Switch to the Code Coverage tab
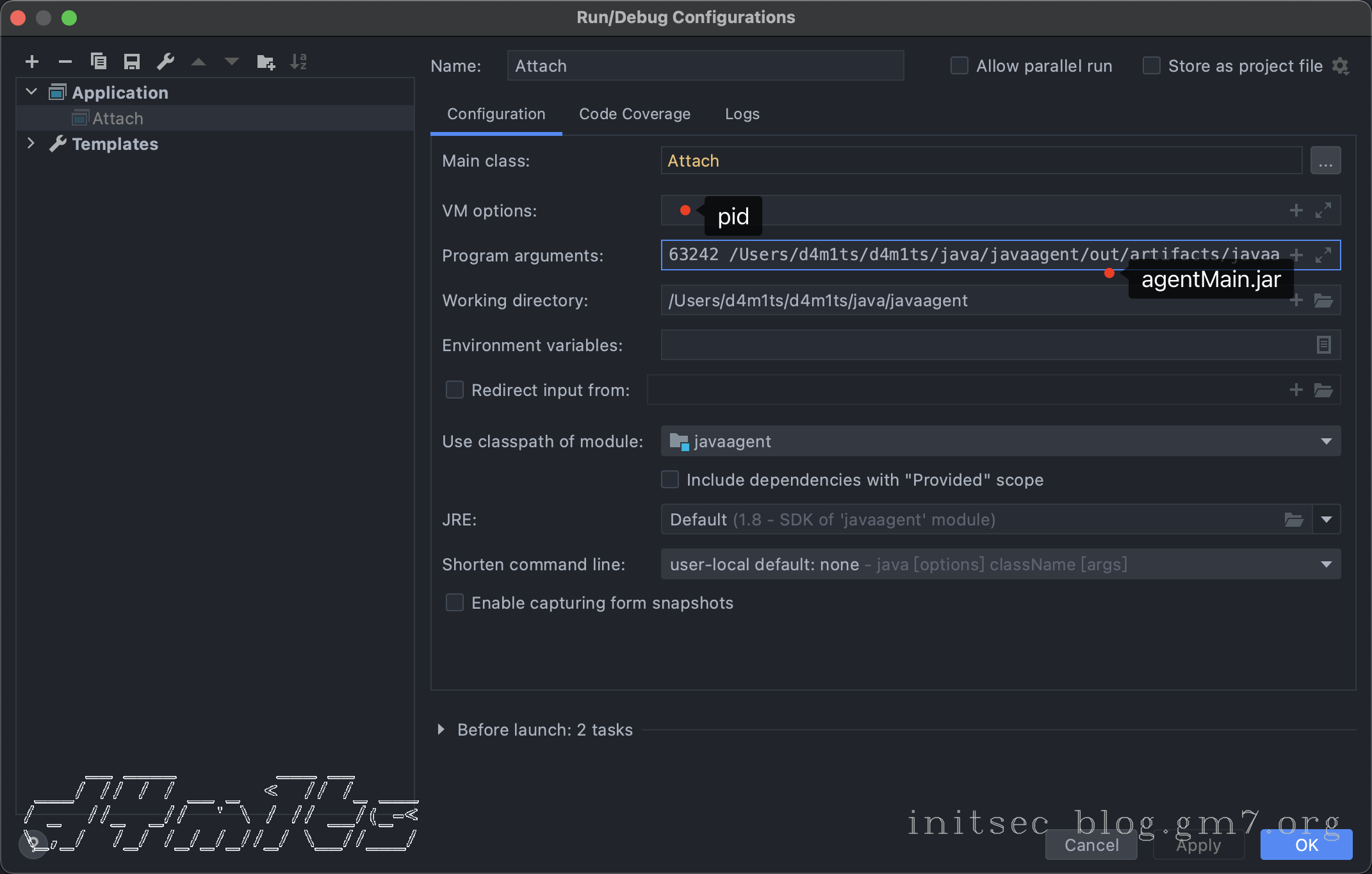Screen dimensions: 1372x874 [x=634, y=114]
